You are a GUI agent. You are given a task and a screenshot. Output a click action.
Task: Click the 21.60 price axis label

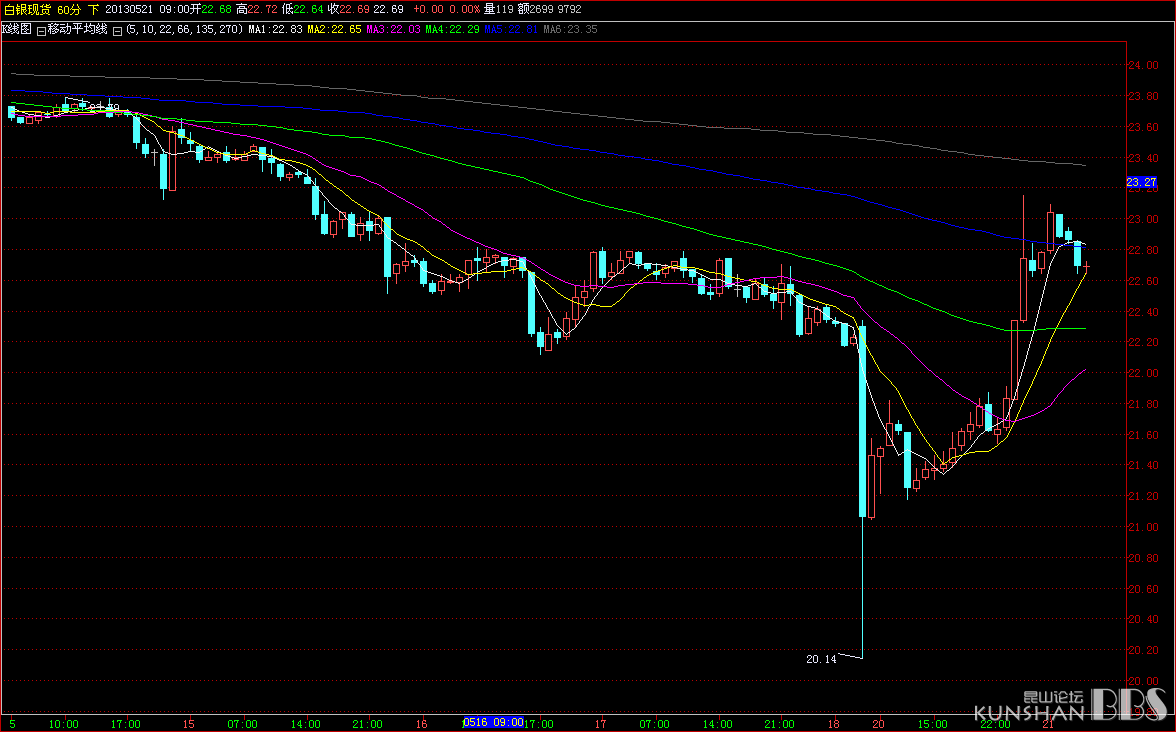[x=1142, y=434]
